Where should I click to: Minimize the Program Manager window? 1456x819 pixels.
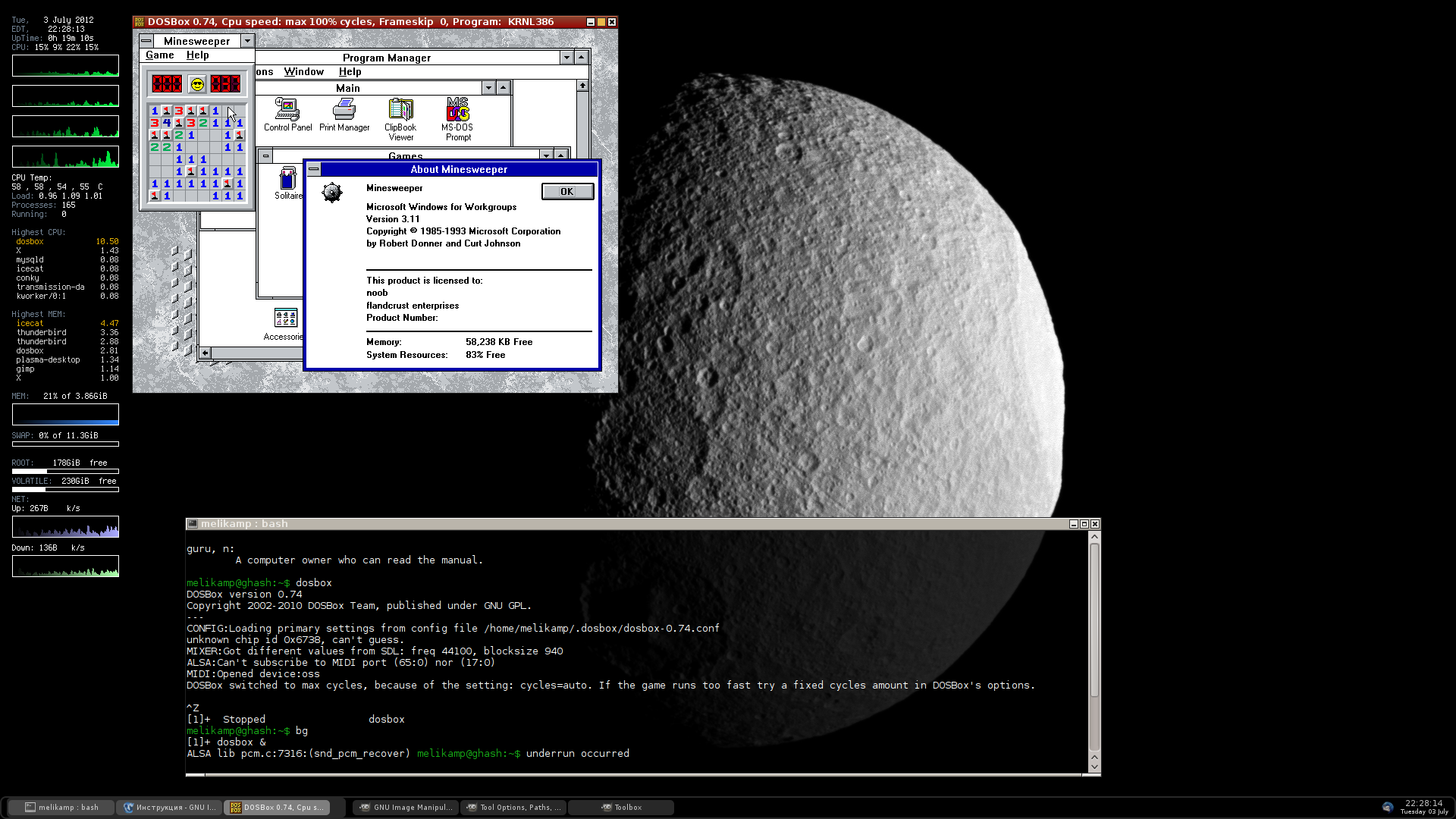566,58
